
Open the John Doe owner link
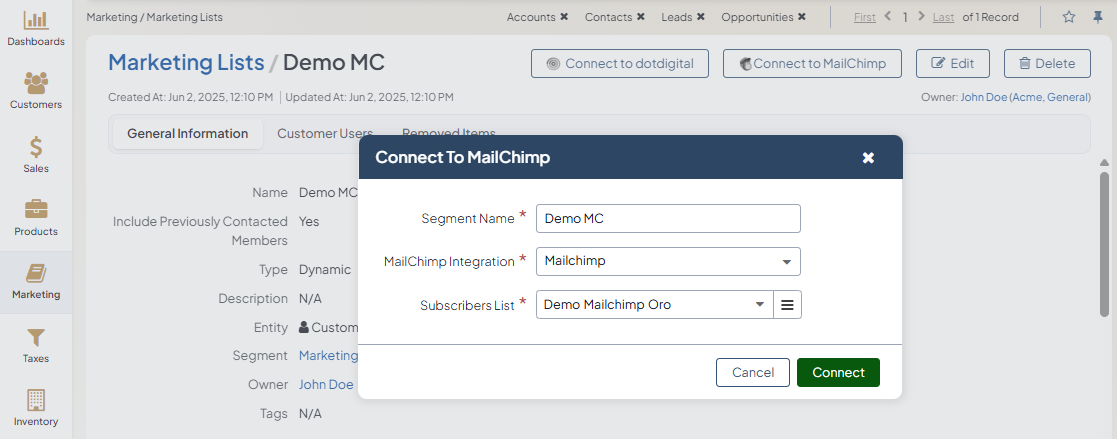pyautogui.click(x=326, y=385)
